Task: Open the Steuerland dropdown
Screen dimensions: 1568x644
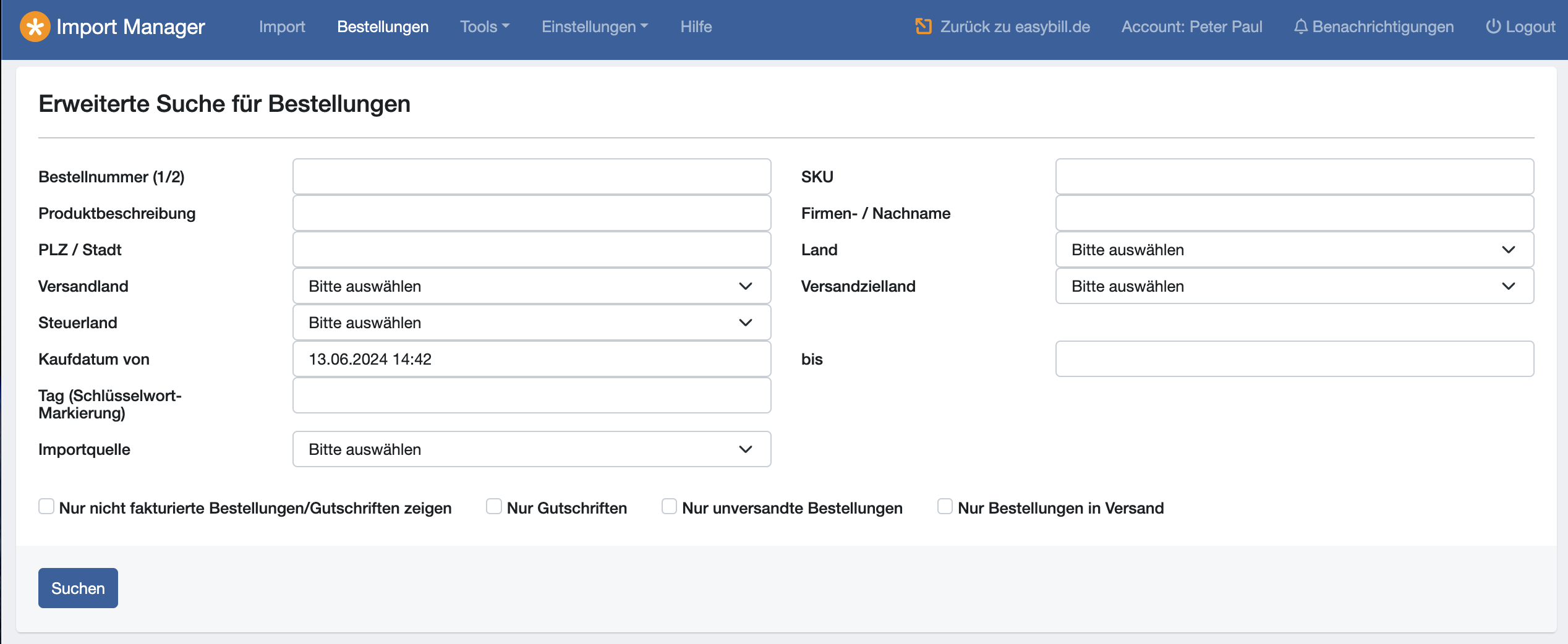Action: (532, 323)
